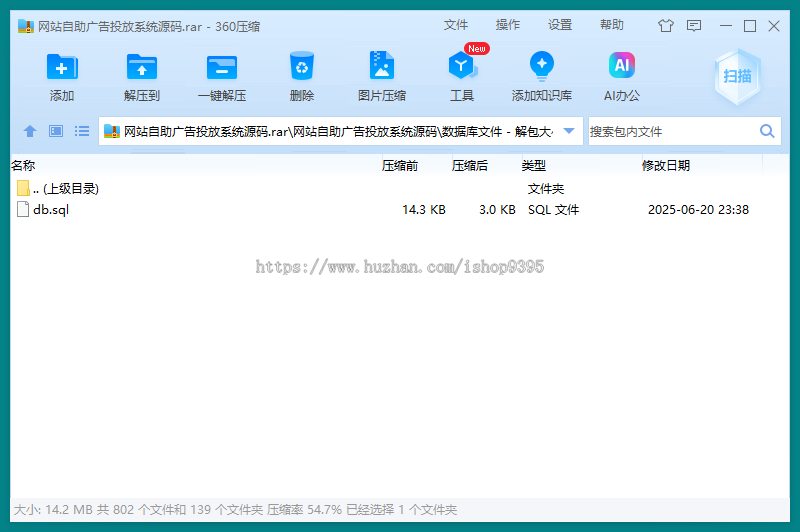Sort by the 名称 column header
The image size is (800, 532).
click(196, 165)
